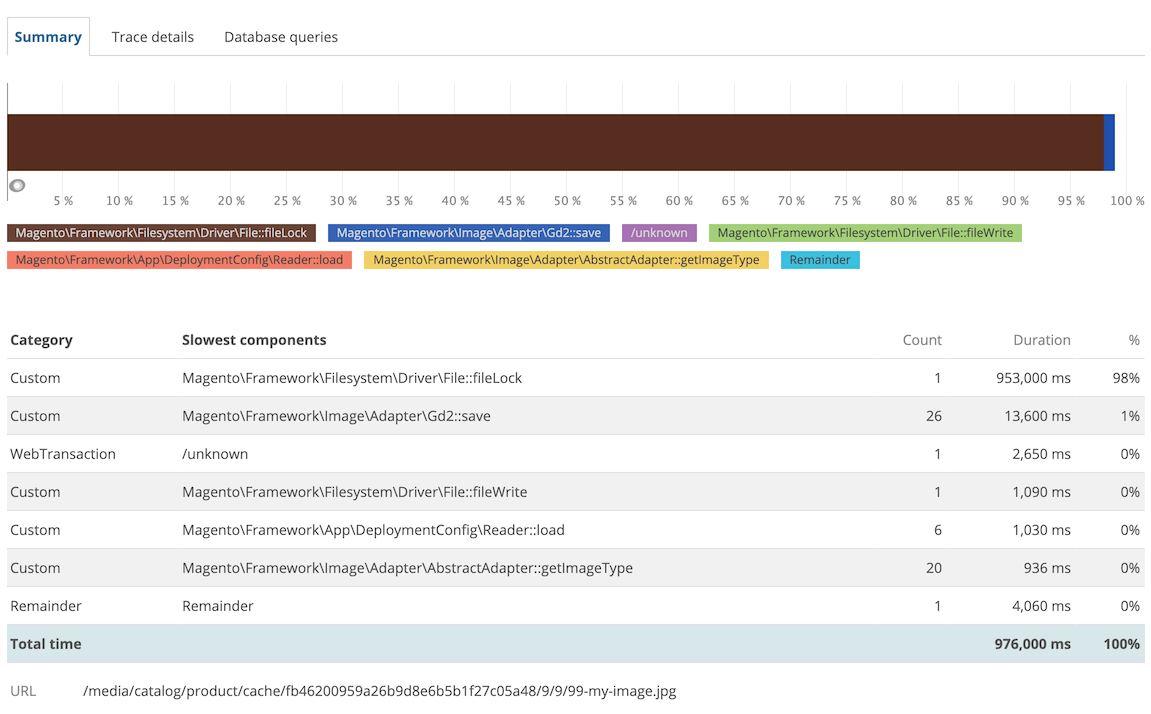Viewport: 1151px width, 714px height.
Task: Click the % column header
Action: [x=1134, y=340]
